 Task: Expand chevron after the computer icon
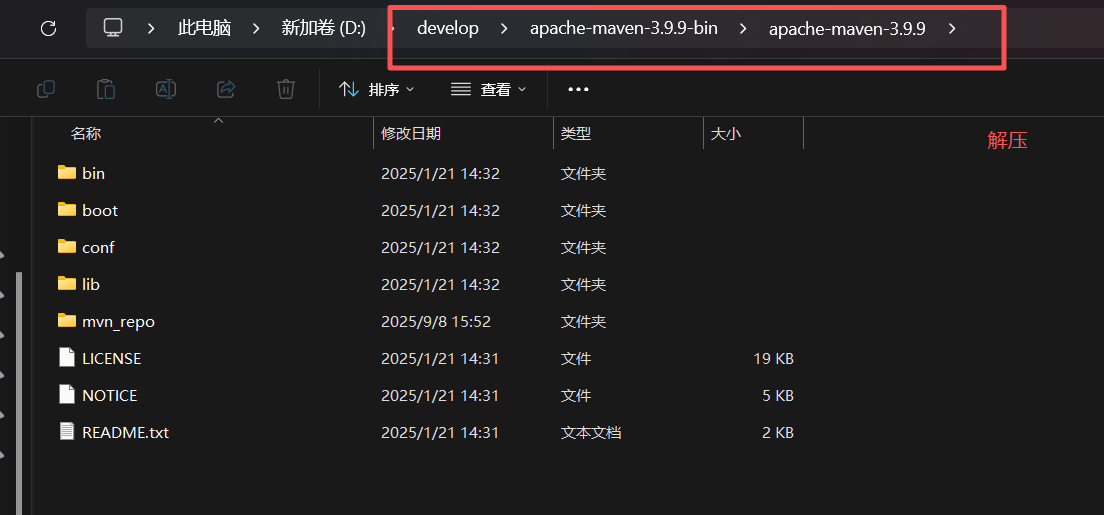(151, 29)
